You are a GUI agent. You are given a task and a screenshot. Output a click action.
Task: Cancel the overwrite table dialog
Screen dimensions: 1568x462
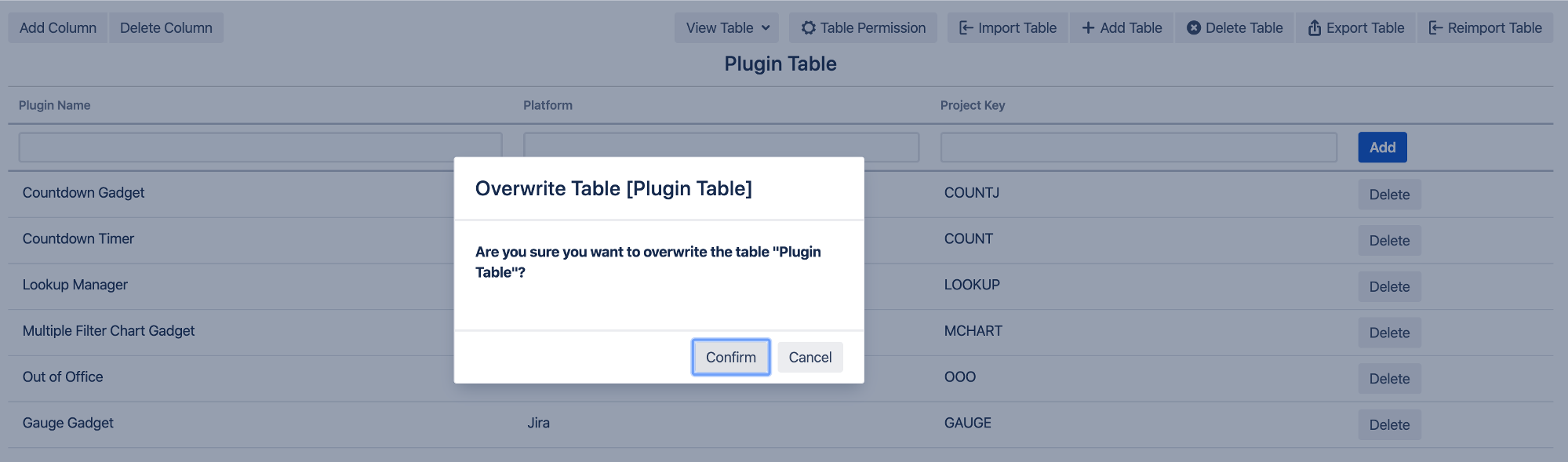pyautogui.click(x=809, y=358)
